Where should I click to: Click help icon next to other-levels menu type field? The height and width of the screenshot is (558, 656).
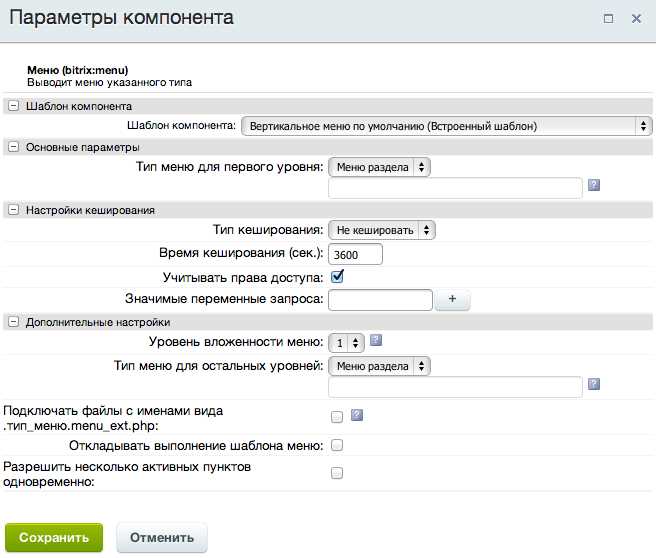click(x=594, y=384)
